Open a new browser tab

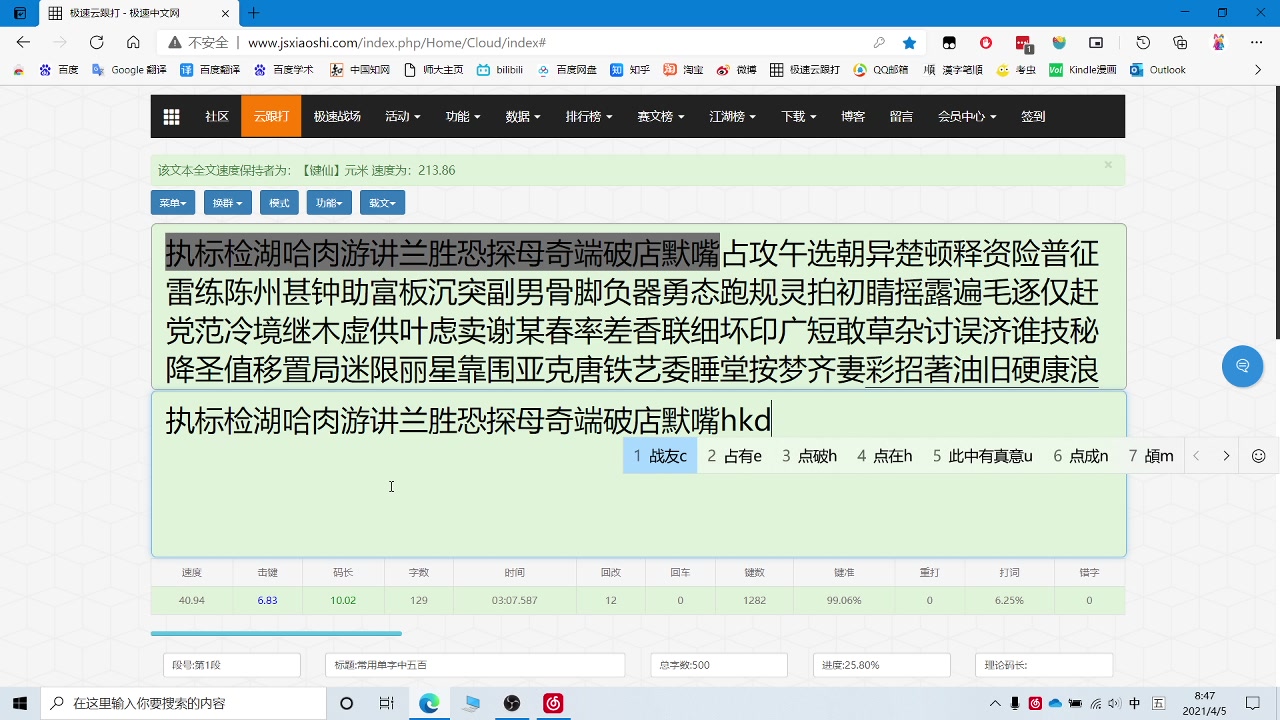tap(254, 13)
